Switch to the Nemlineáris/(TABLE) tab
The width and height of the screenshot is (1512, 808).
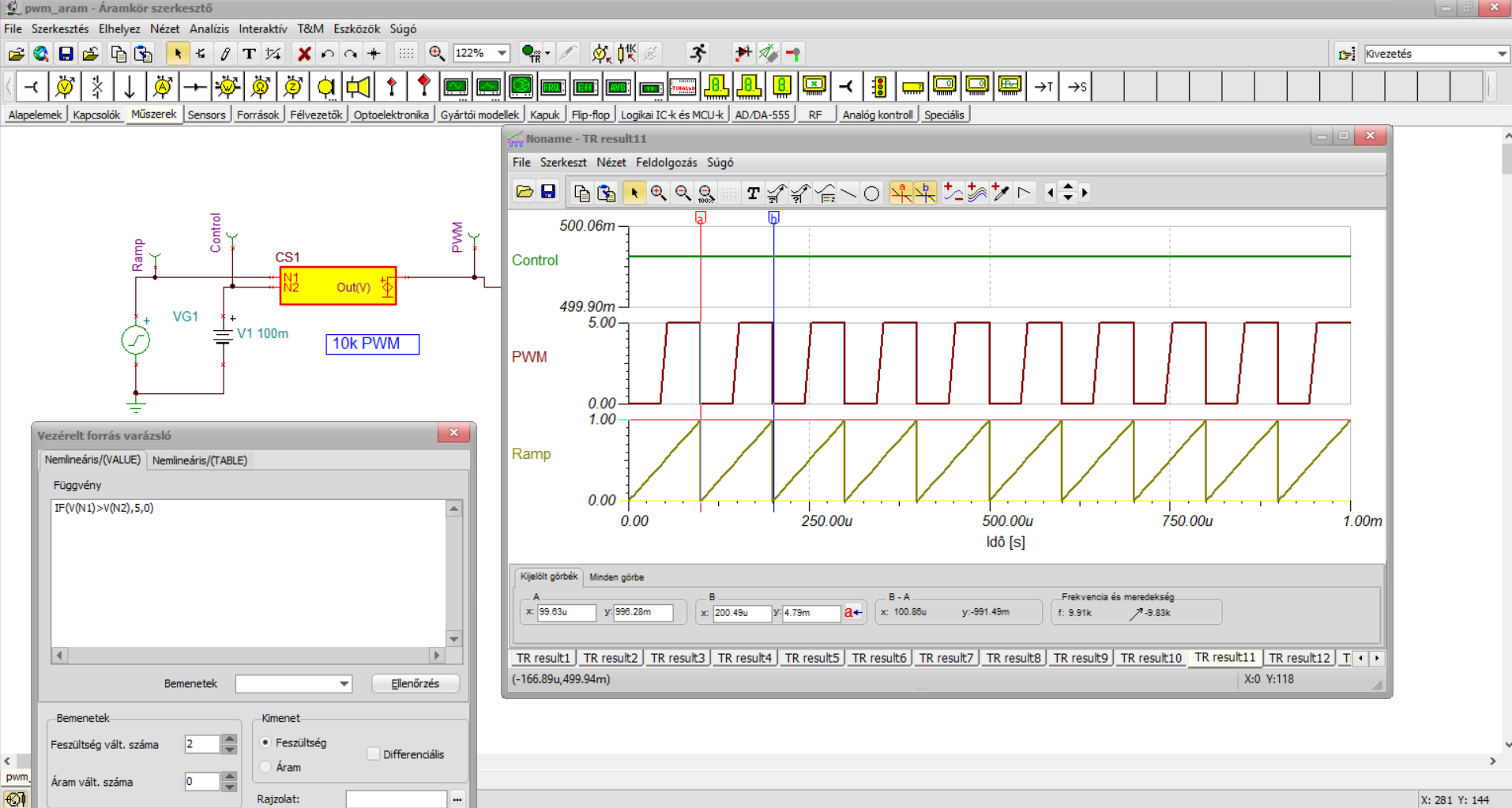(x=200, y=460)
